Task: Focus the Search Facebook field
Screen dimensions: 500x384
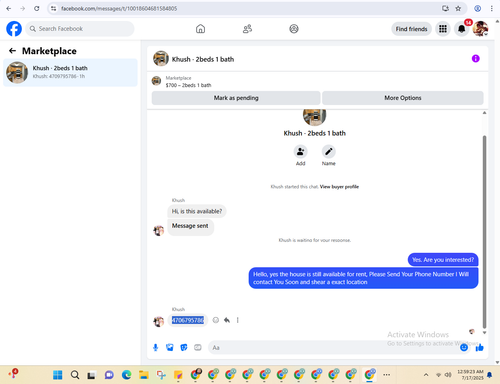Action: click(x=80, y=29)
